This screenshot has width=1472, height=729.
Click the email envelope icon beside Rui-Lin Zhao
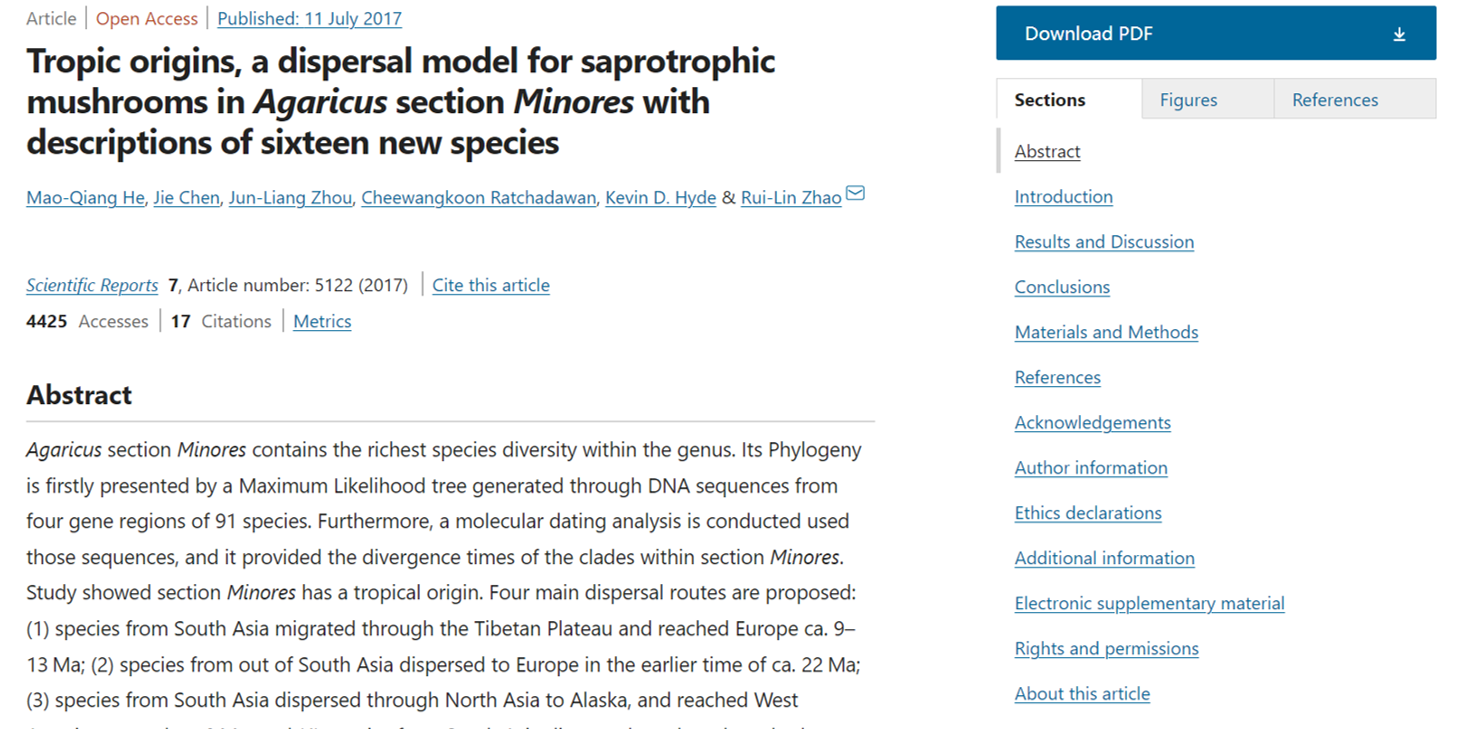point(855,193)
